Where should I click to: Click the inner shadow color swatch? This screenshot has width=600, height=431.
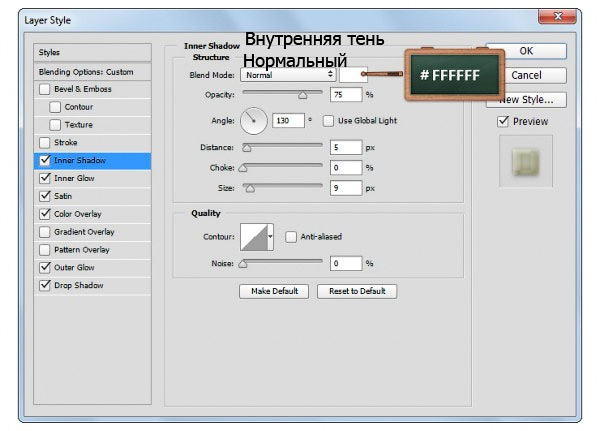353,75
